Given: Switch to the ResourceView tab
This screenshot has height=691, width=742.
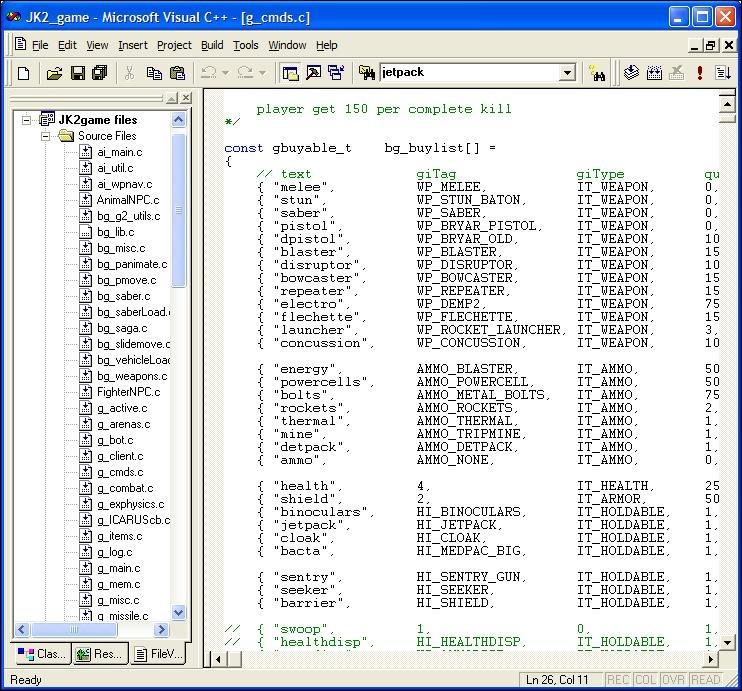Looking at the screenshot, I should 99,654.
